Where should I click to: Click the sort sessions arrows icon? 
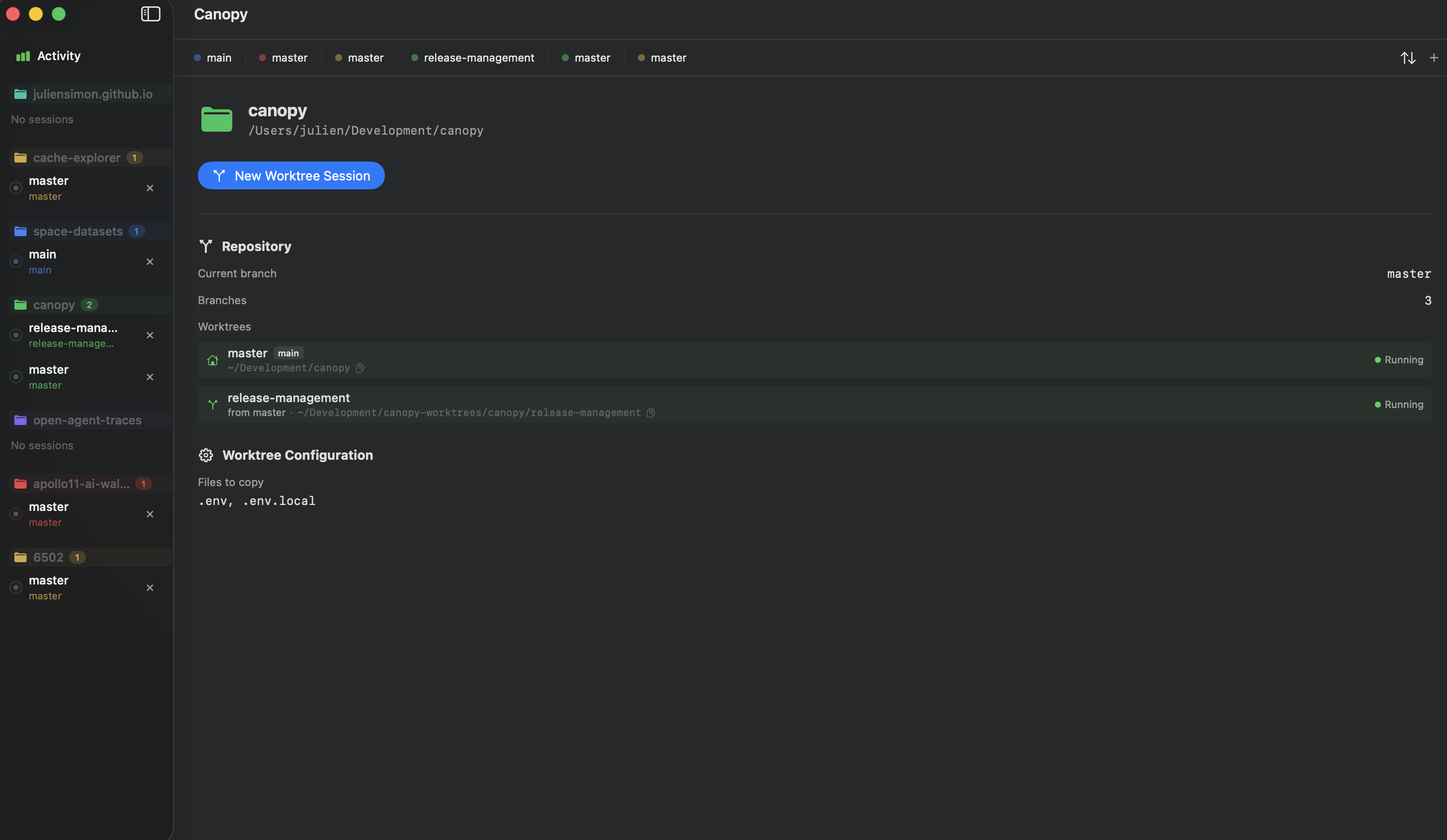click(1407, 58)
